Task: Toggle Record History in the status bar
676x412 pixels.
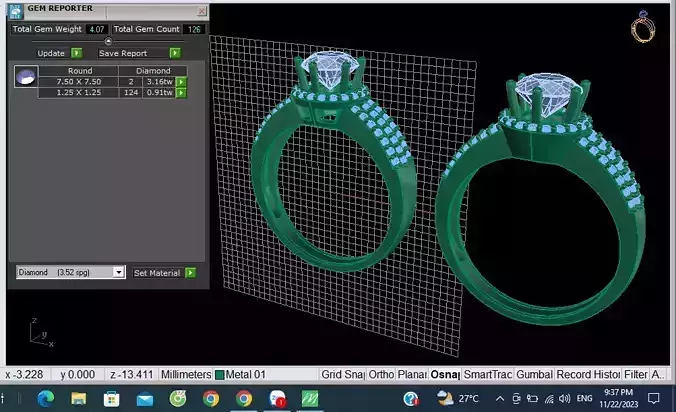Action: click(588, 375)
